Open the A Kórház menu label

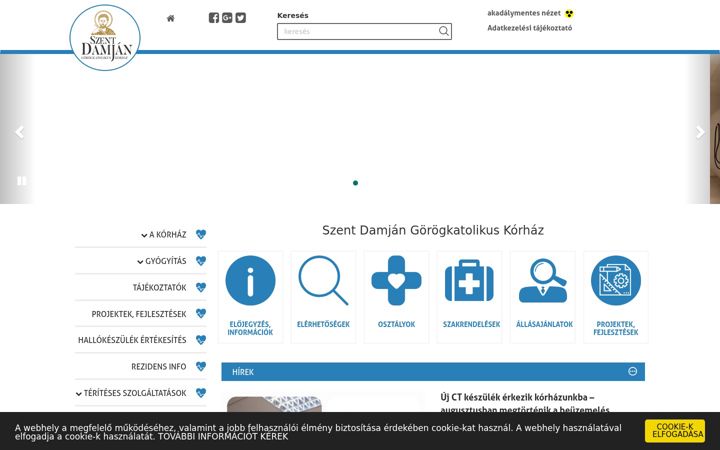168,235
